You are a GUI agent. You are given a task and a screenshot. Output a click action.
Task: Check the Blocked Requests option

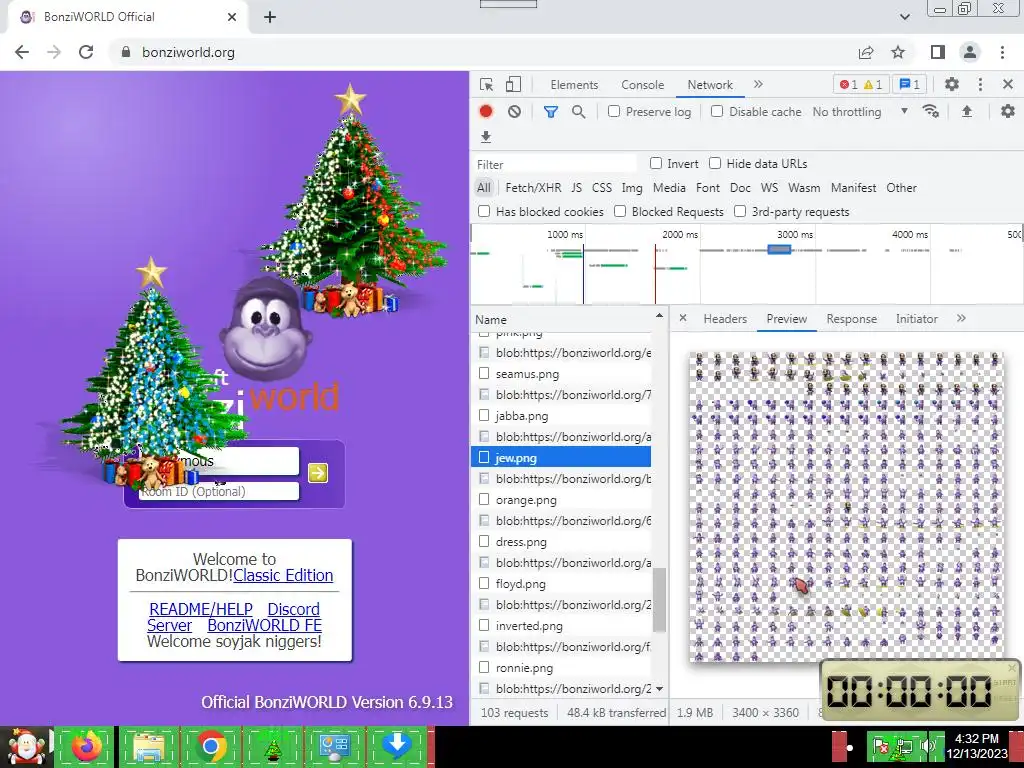620,211
